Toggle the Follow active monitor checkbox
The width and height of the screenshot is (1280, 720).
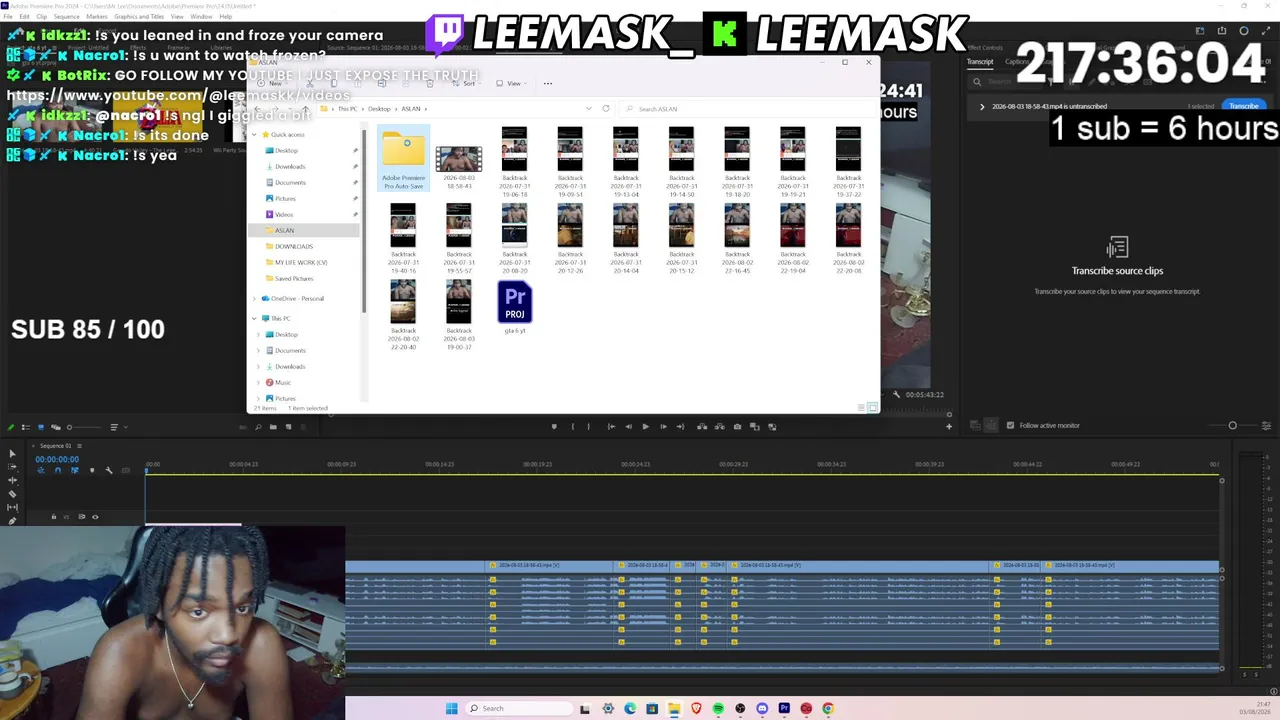click(1010, 426)
